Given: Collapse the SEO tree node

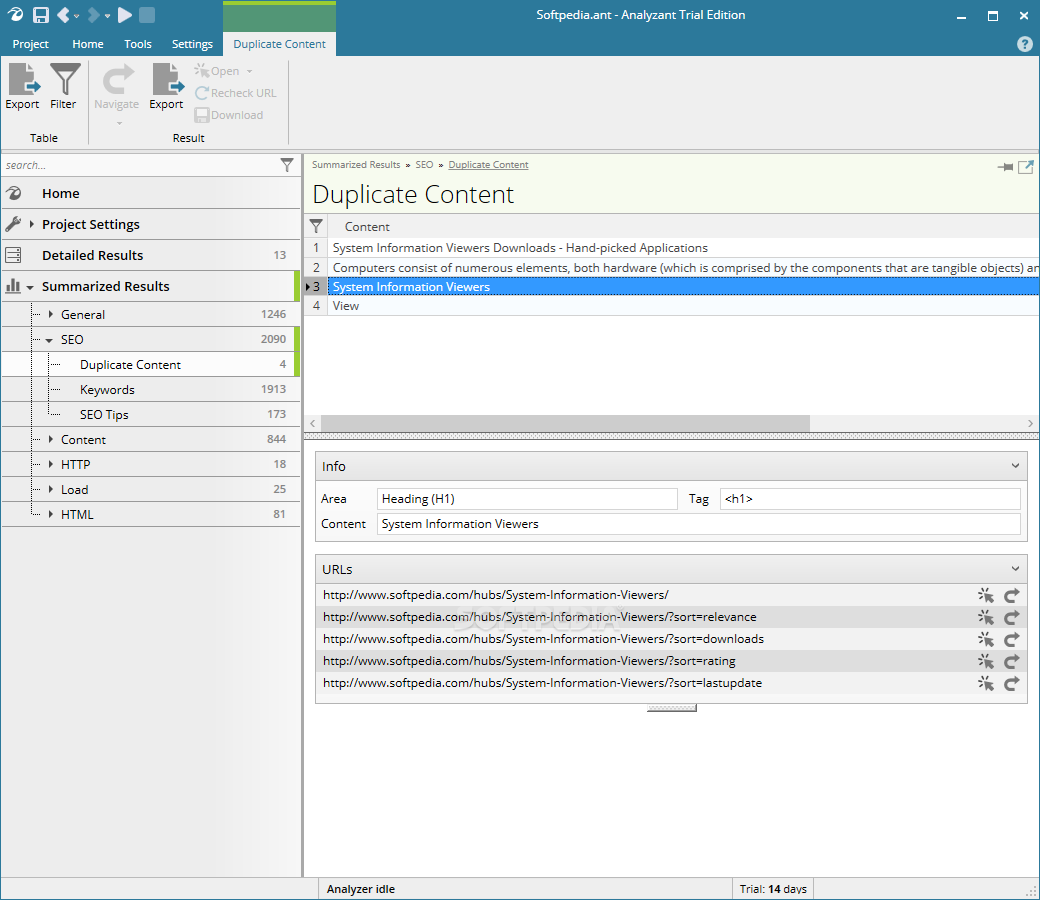Looking at the screenshot, I should click(49, 340).
